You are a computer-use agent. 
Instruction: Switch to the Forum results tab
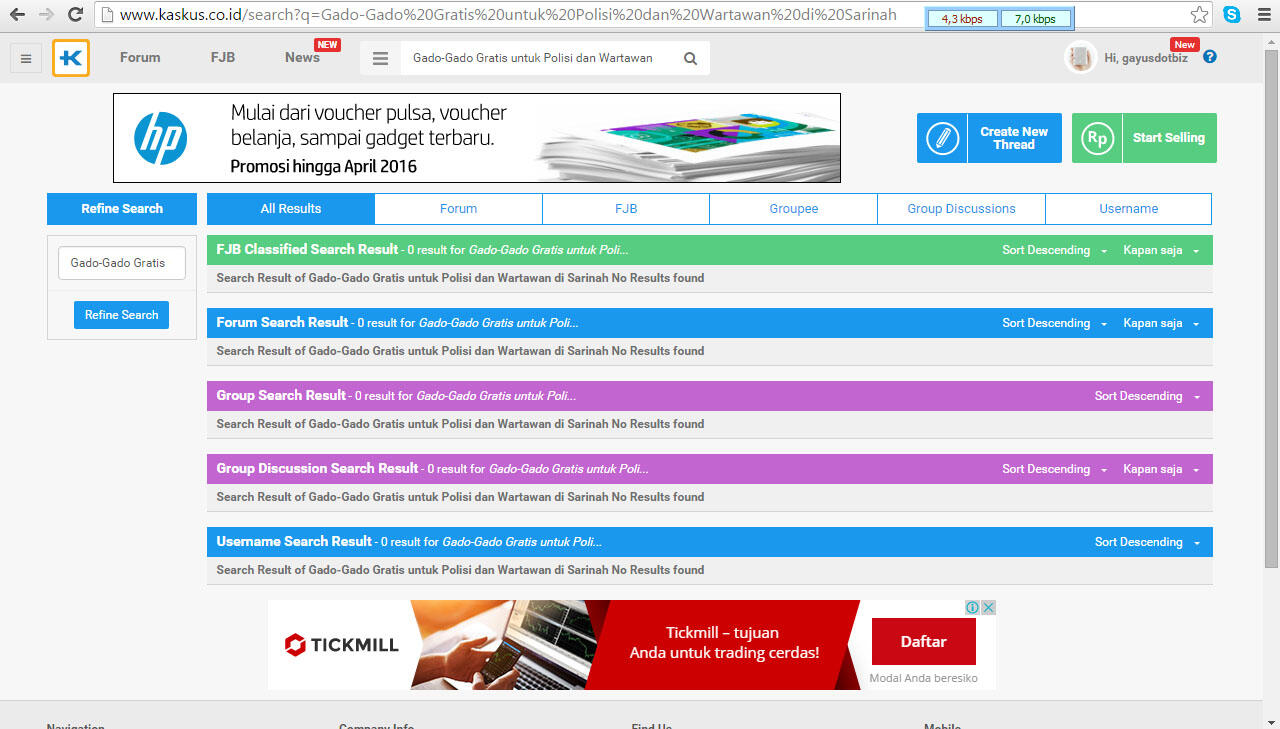coord(458,209)
